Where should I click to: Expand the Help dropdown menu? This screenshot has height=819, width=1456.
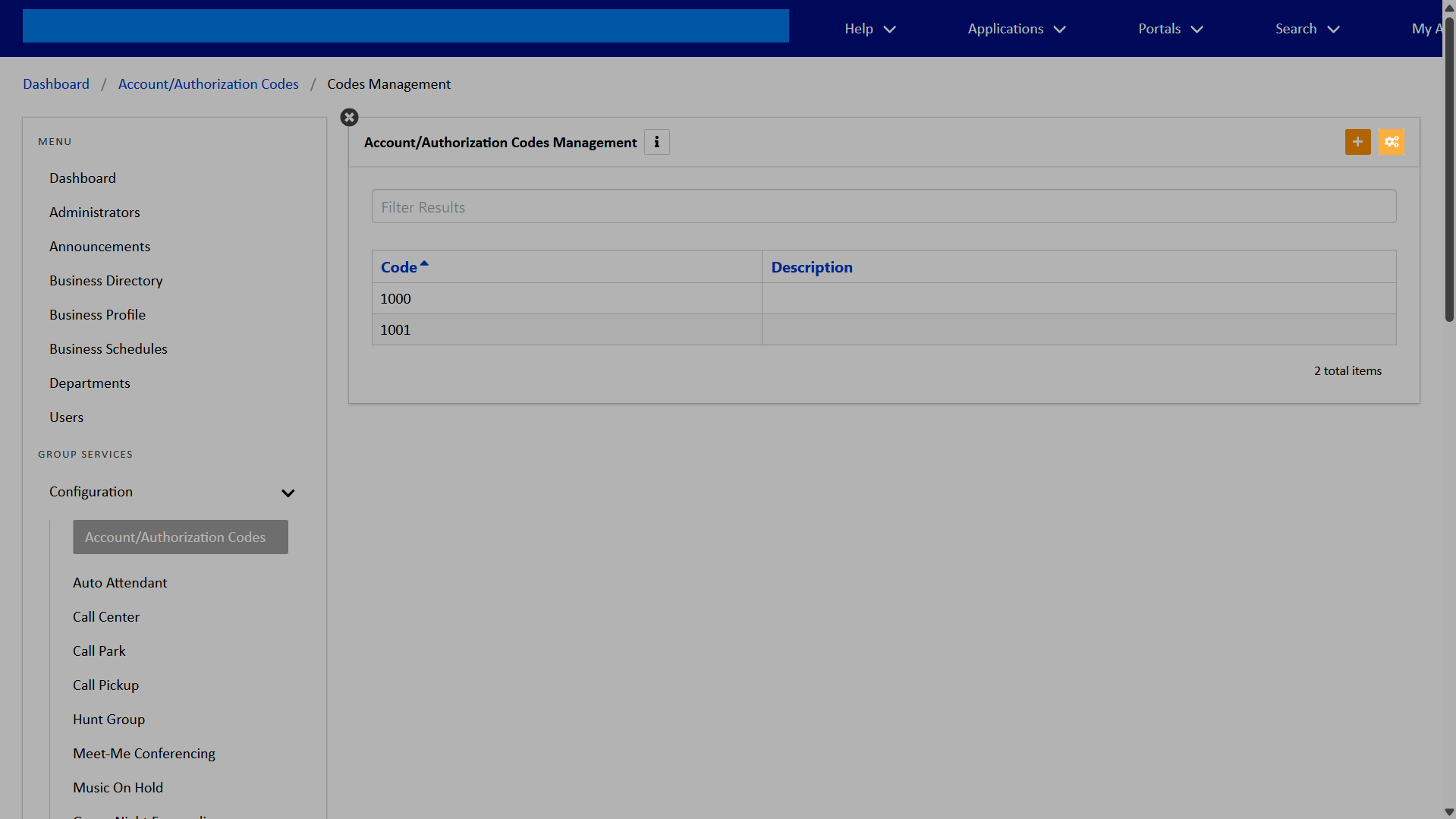point(870,29)
